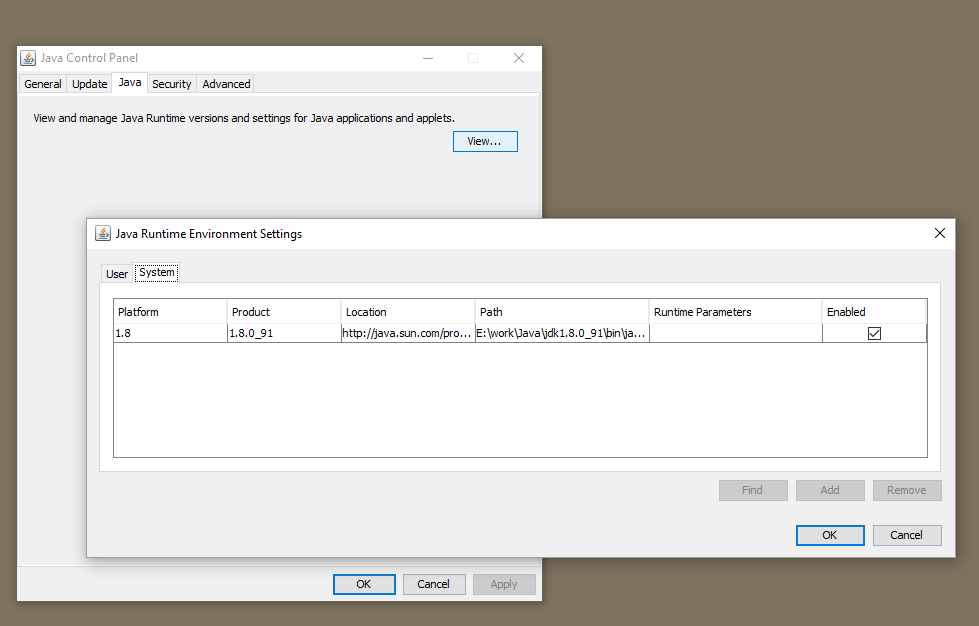This screenshot has height=626, width=979.
Task: Select the Java tab in Control Panel
Action: 130,82
